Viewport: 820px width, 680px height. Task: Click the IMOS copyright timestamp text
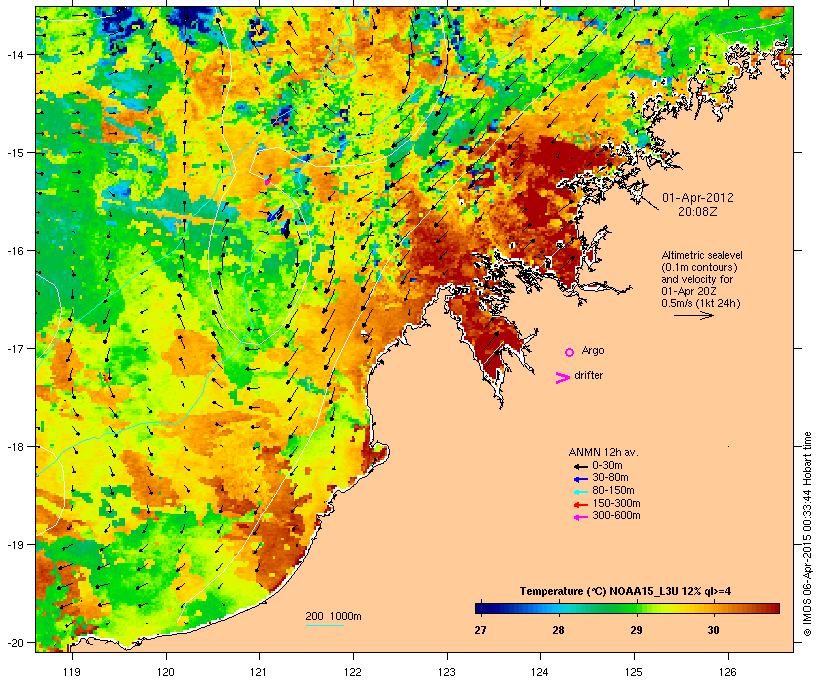tap(808, 534)
